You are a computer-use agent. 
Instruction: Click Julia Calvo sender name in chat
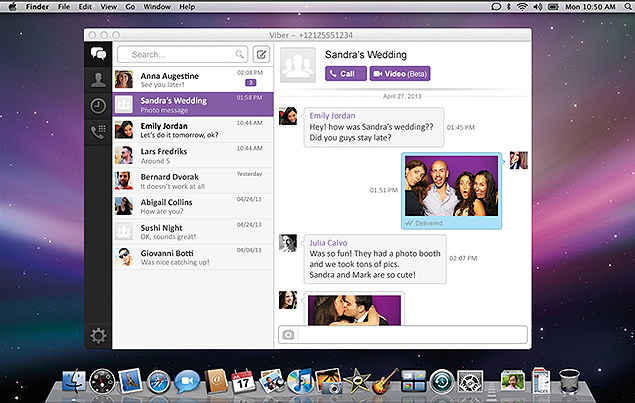(x=328, y=243)
